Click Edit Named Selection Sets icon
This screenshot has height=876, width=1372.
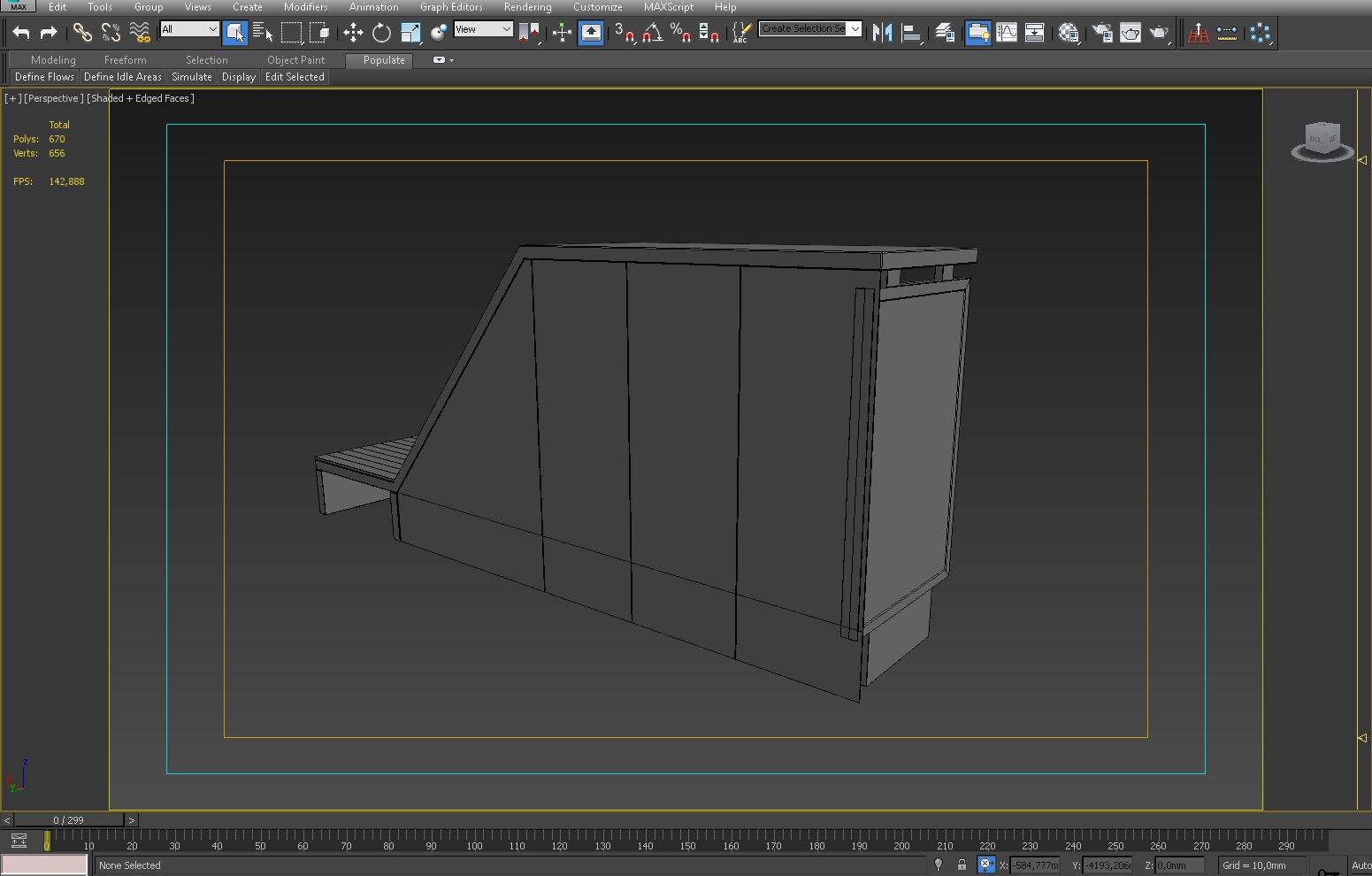click(741, 33)
